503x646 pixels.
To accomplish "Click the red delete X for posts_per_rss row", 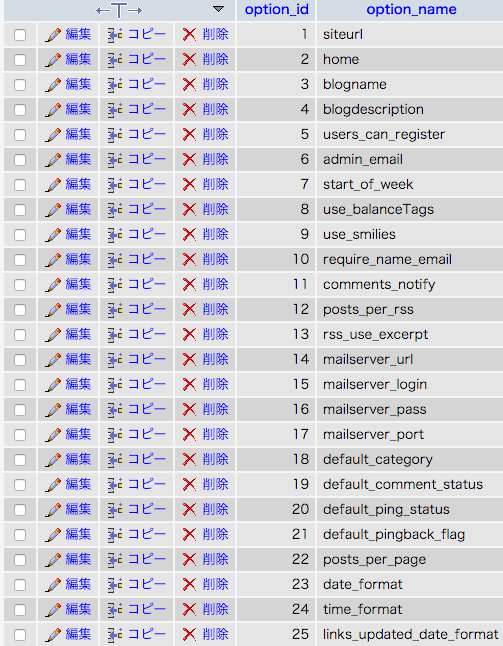I will click(x=189, y=310).
